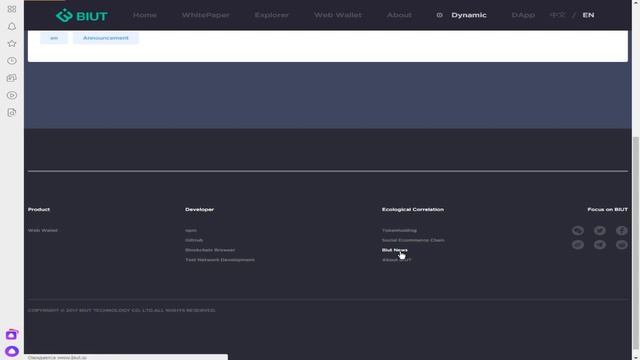Image resolution: width=640 pixels, height=360 pixels.
Task: Open Web Wallet link under Product
Action: point(43,230)
